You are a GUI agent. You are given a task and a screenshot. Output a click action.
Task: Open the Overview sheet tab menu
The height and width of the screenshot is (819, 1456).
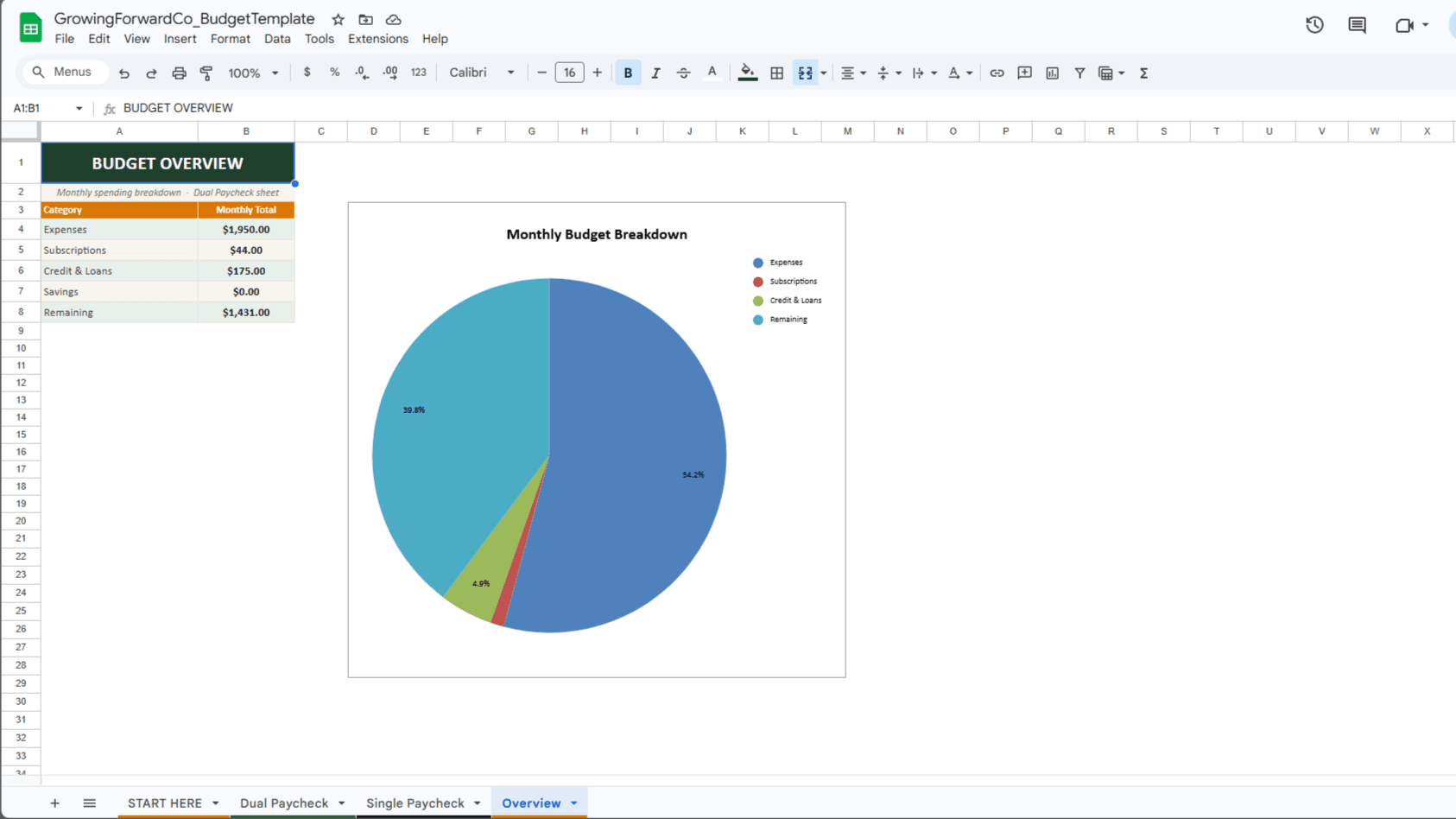[x=573, y=803]
